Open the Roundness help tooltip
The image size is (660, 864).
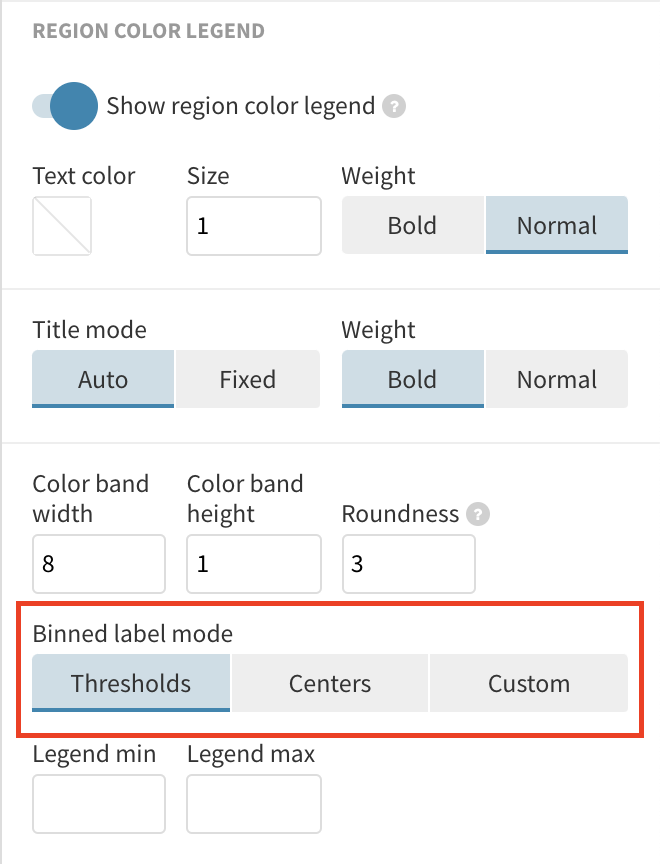pos(477,514)
